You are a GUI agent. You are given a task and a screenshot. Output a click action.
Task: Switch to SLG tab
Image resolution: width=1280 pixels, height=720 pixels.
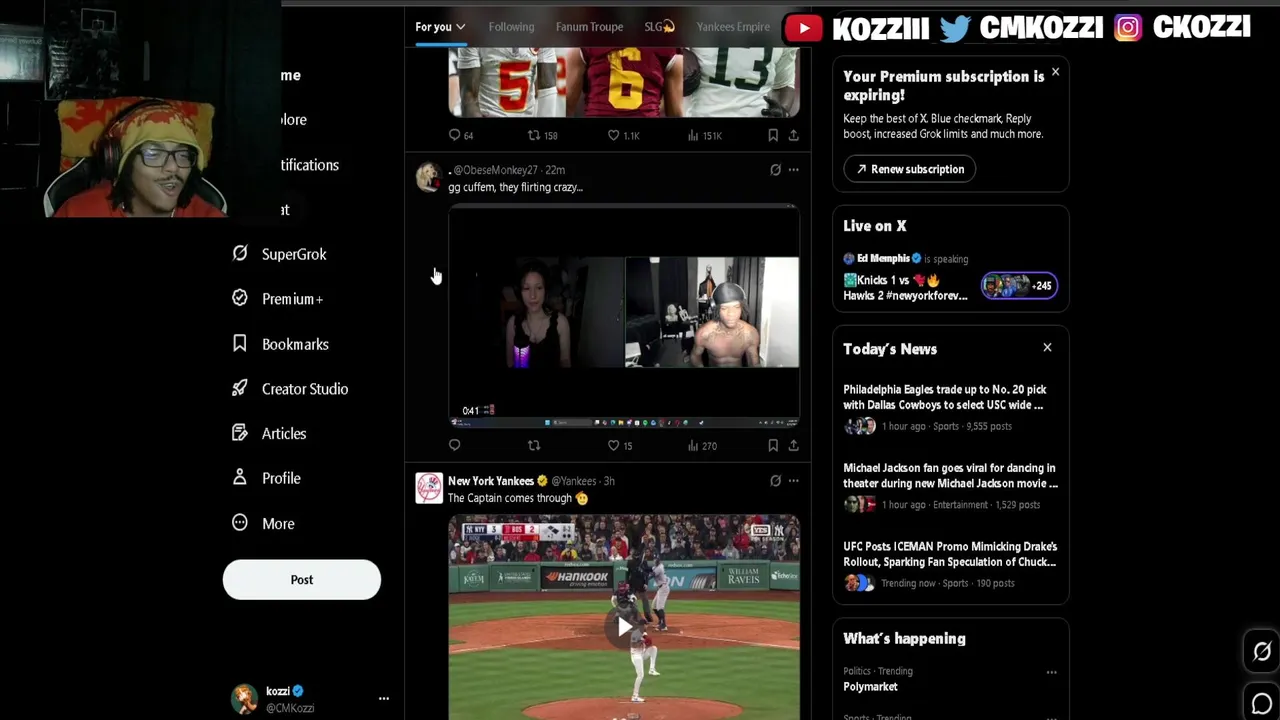click(x=659, y=27)
